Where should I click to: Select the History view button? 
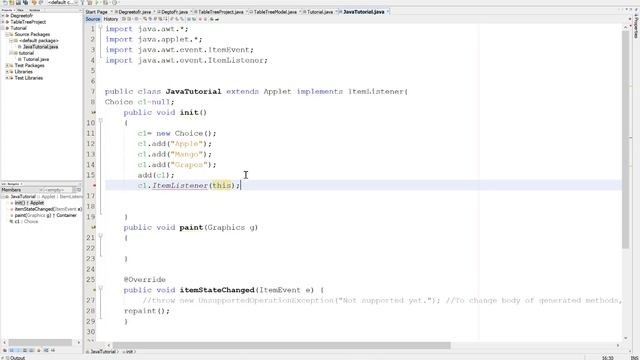[x=111, y=19]
